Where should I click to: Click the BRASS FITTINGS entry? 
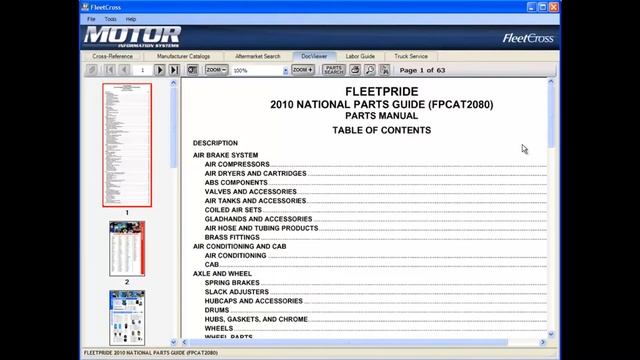pyautogui.click(x=232, y=237)
